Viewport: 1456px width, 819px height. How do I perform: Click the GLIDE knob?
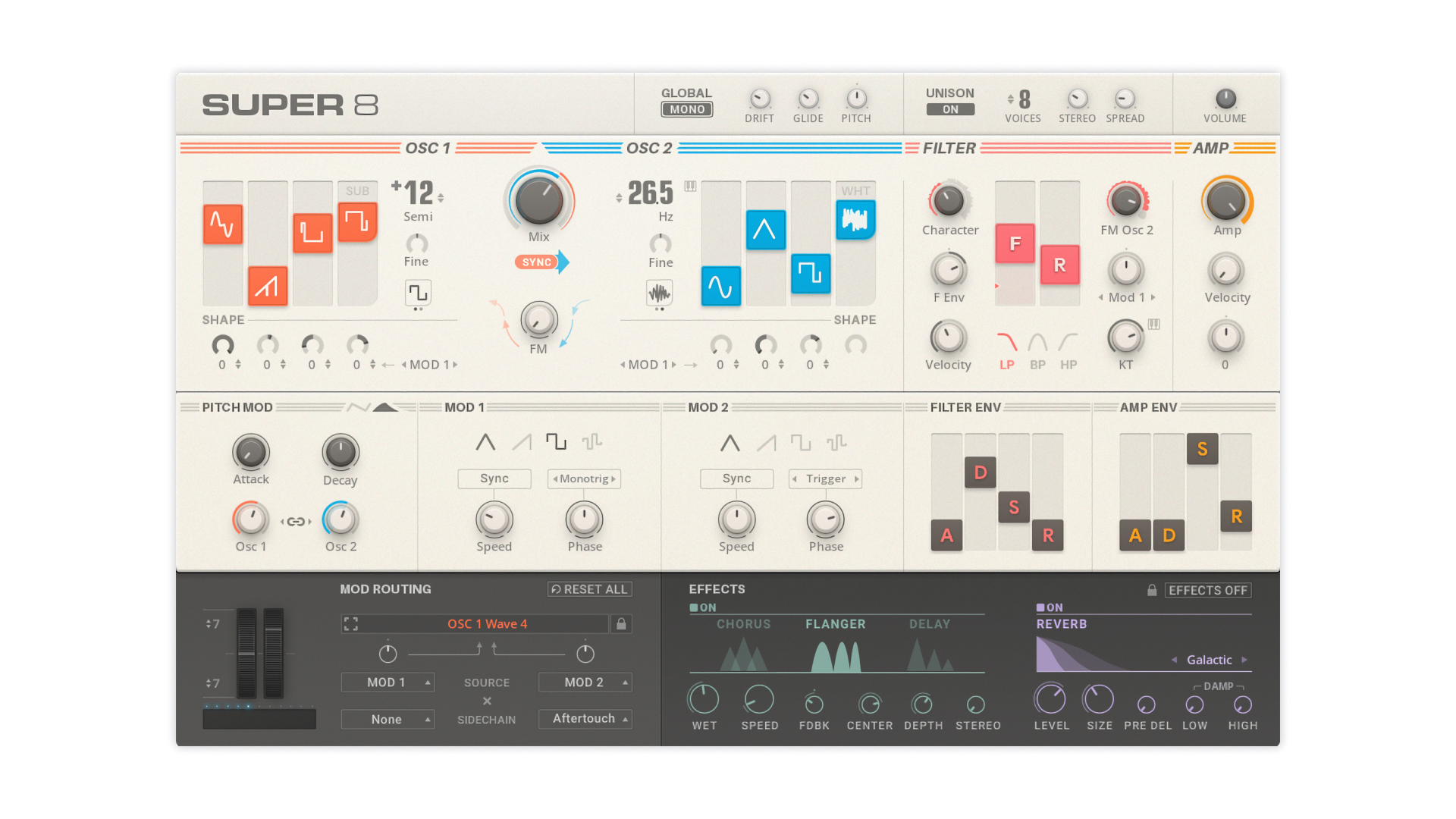click(808, 99)
